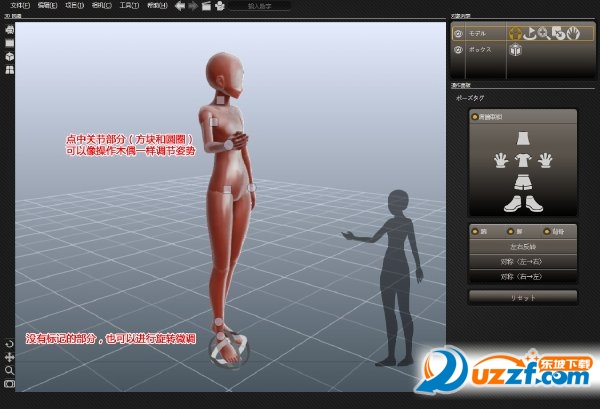Toggle visibility eye of モデル row
This screenshot has width=600, height=409.
pos(458,34)
